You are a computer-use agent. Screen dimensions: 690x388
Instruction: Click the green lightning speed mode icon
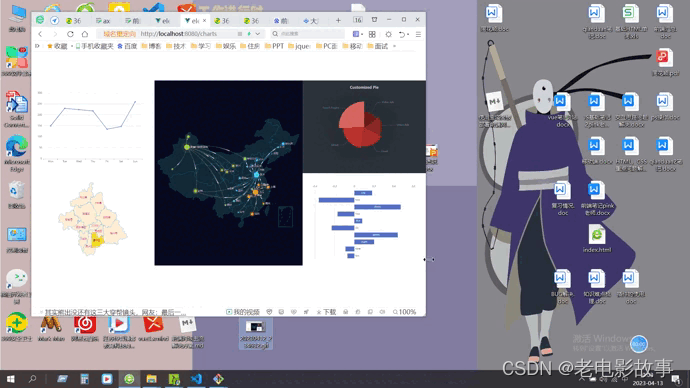(249, 34)
